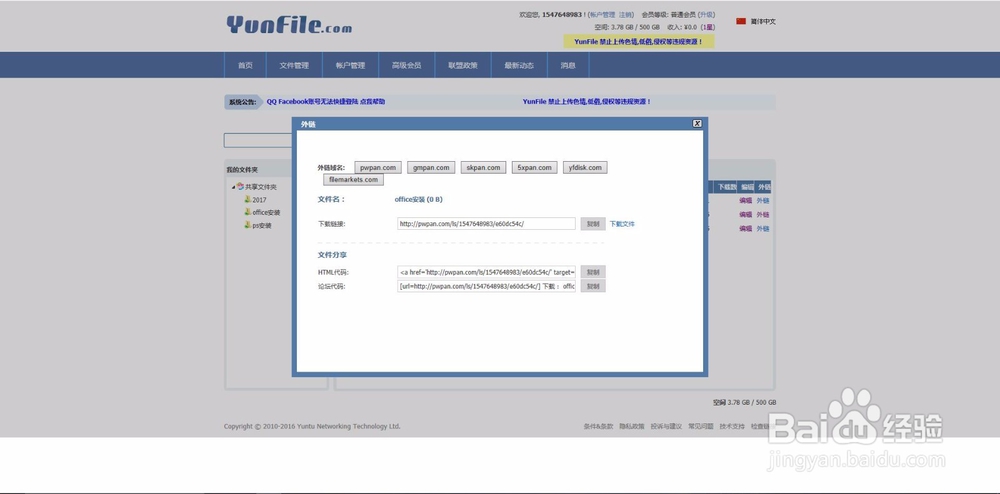Open the 技术支持 footer link
This screenshot has height=494, width=1000.
[732, 426]
